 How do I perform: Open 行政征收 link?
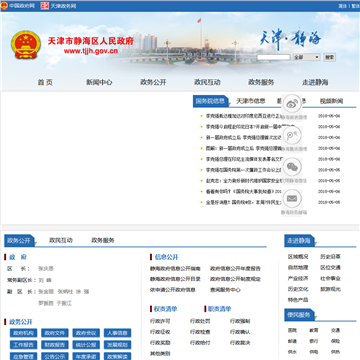pos(160,332)
